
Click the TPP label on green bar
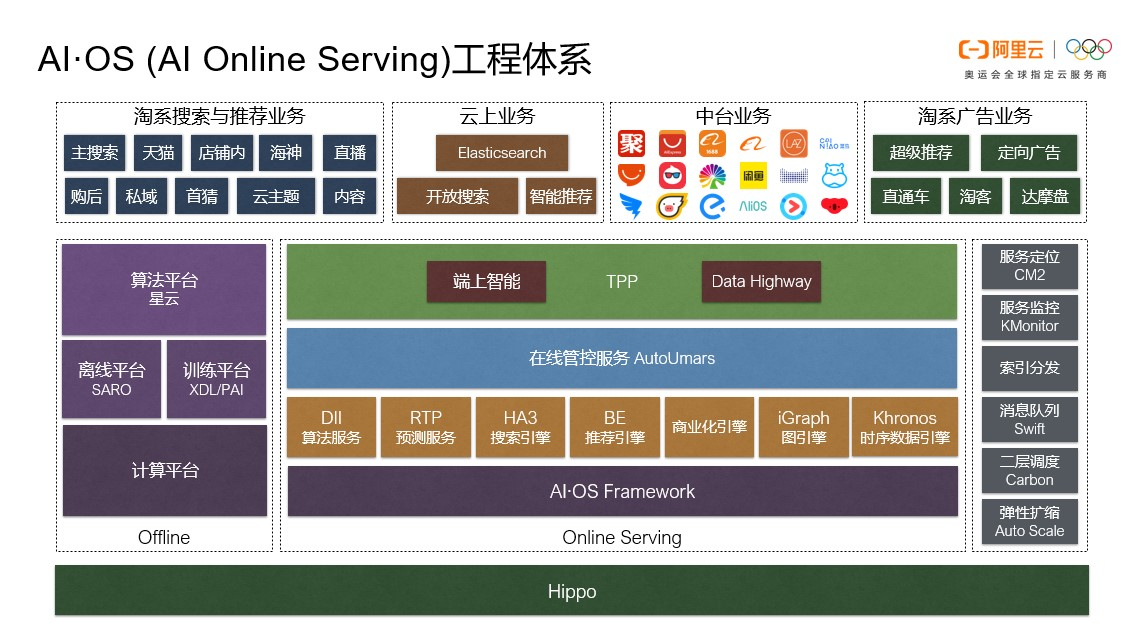pos(622,281)
